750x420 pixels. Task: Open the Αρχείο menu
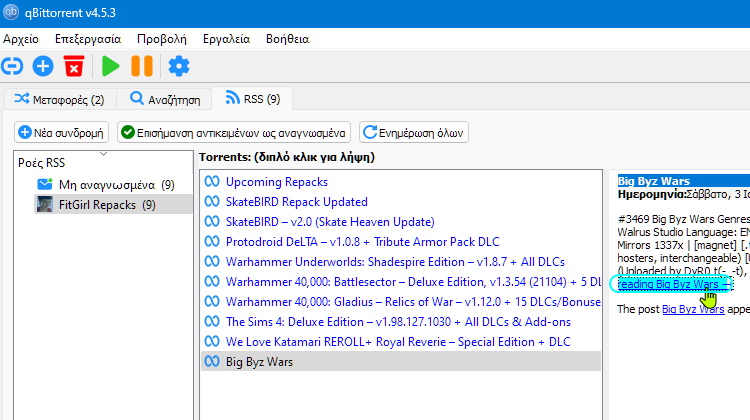pos(21,39)
